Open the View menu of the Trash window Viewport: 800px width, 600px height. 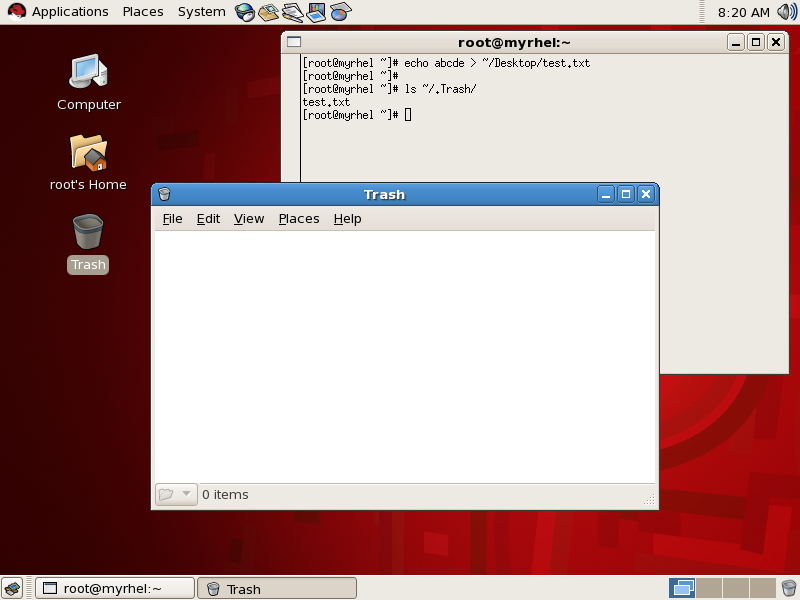(249, 218)
